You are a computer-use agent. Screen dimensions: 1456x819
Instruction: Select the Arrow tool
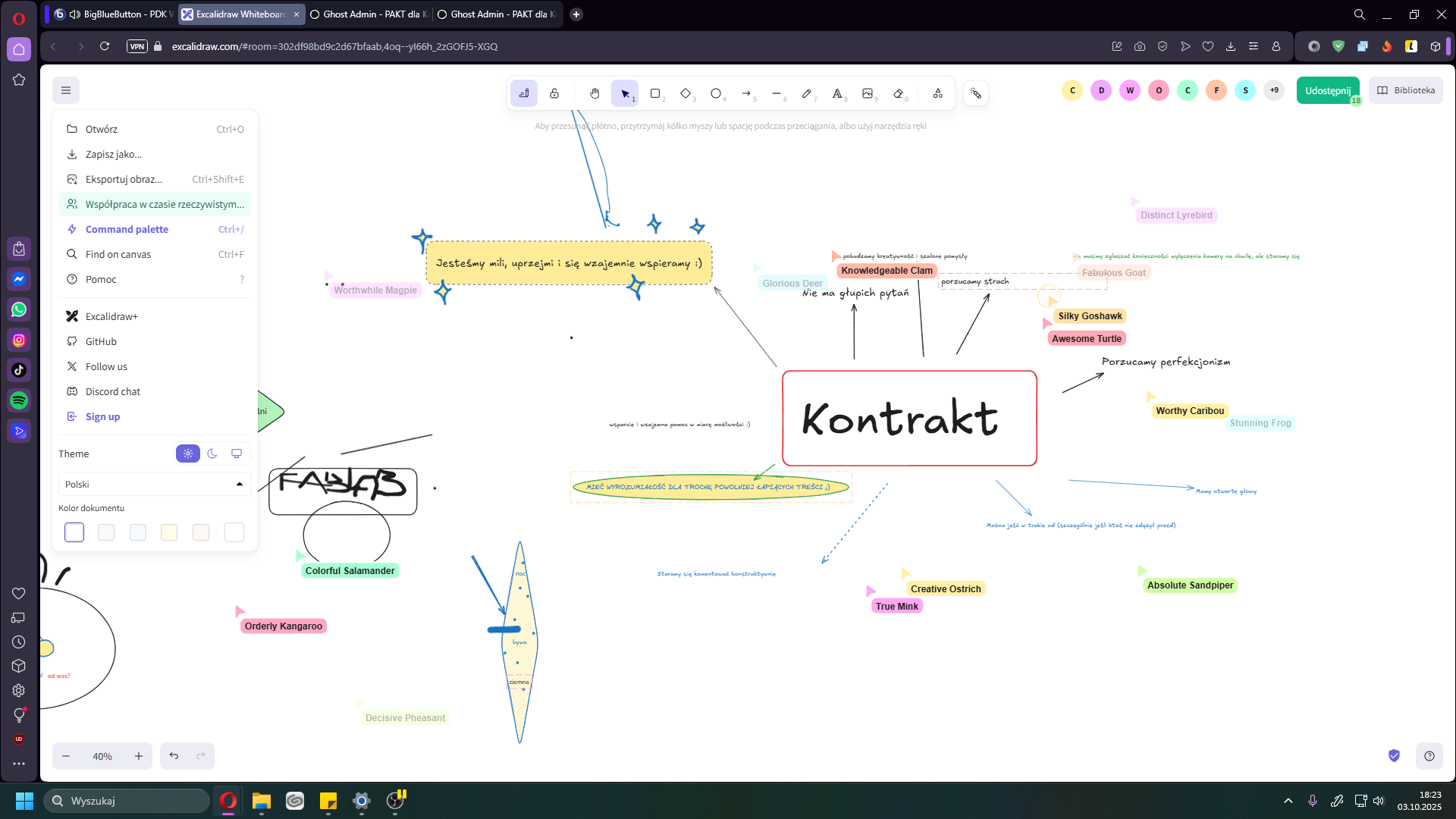(x=746, y=93)
